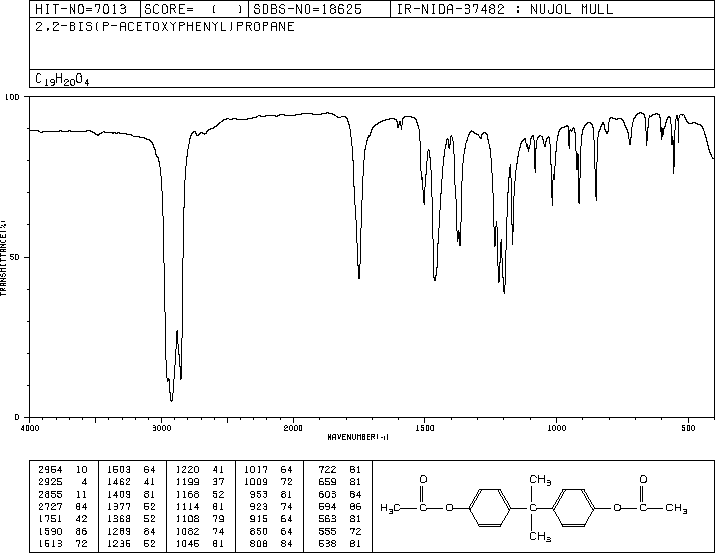Select peak table entry 659

(x=327, y=481)
